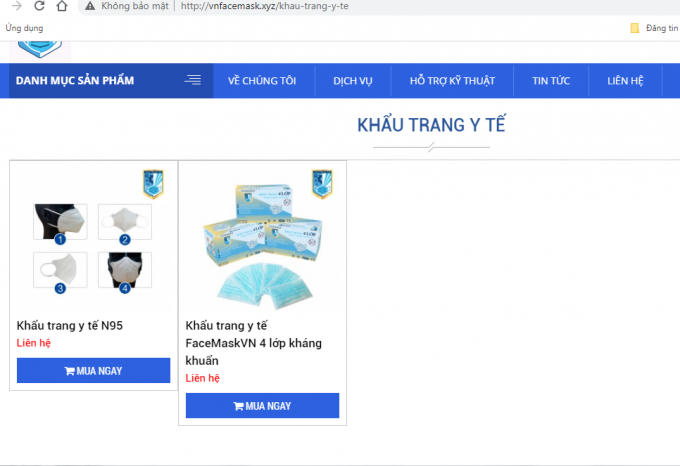Image resolution: width=680 pixels, height=466 pixels.
Task: Go to the browser home page icon
Action: (61, 6)
